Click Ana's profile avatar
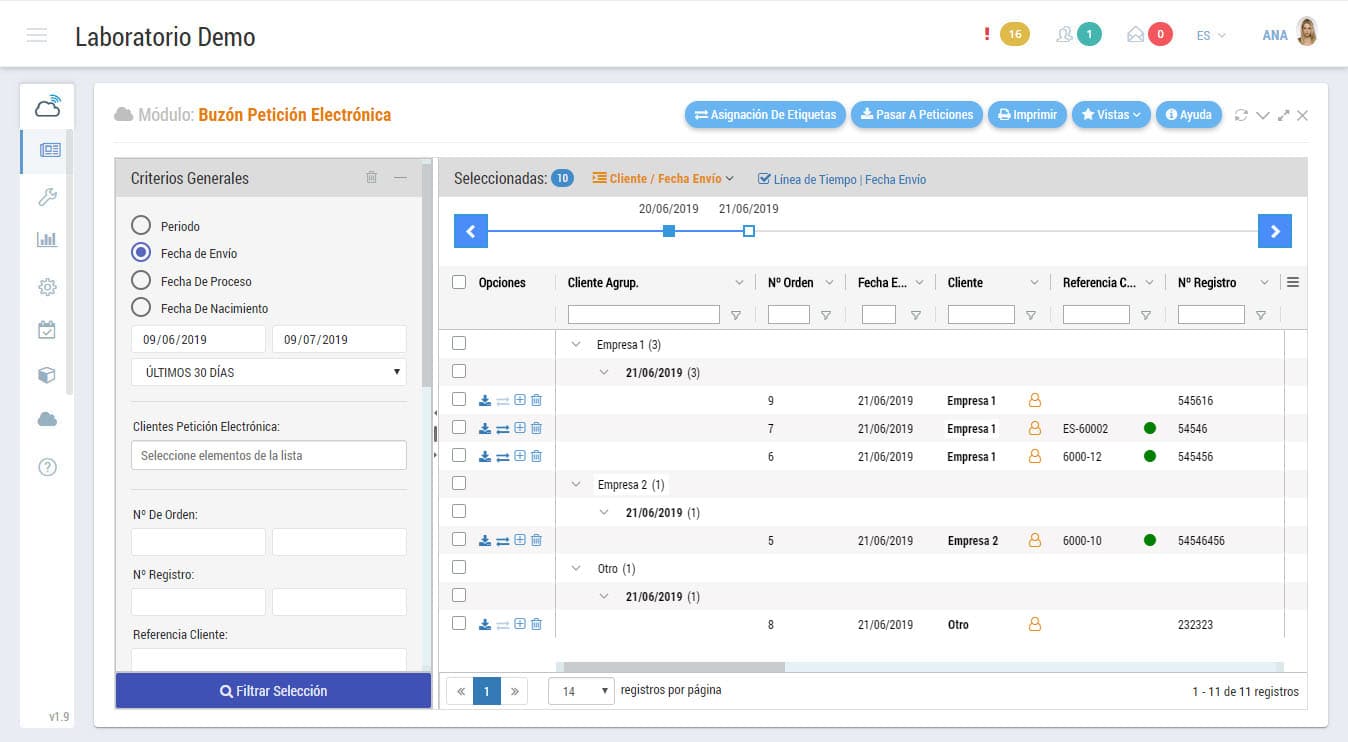 [x=1307, y=33]
